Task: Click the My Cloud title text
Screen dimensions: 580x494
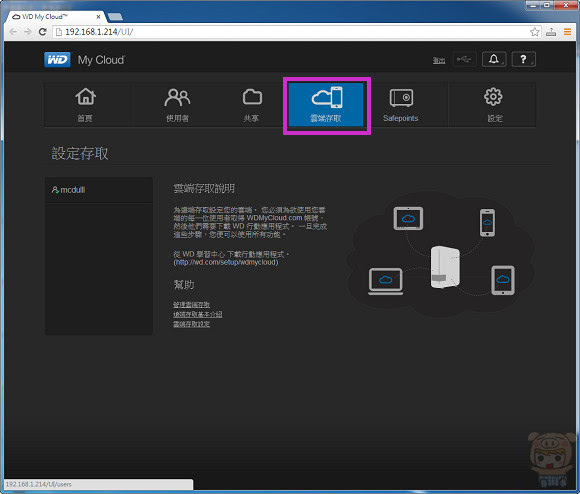Action: (x=101, y=60)
